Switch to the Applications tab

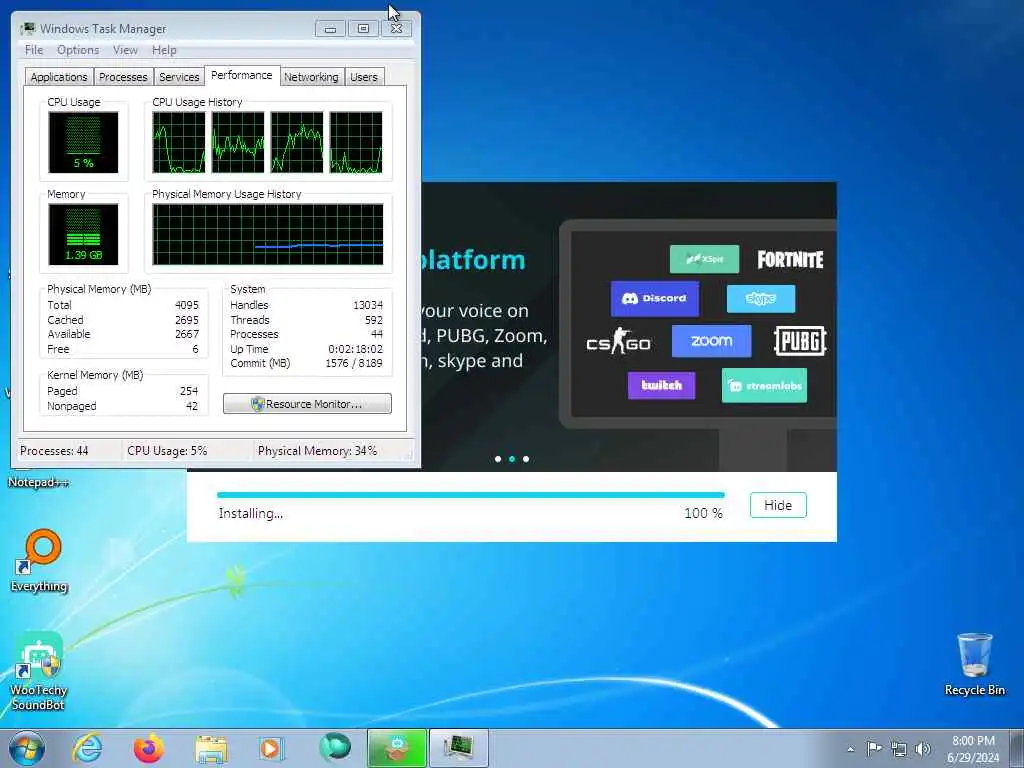click(x=59, y=77)
